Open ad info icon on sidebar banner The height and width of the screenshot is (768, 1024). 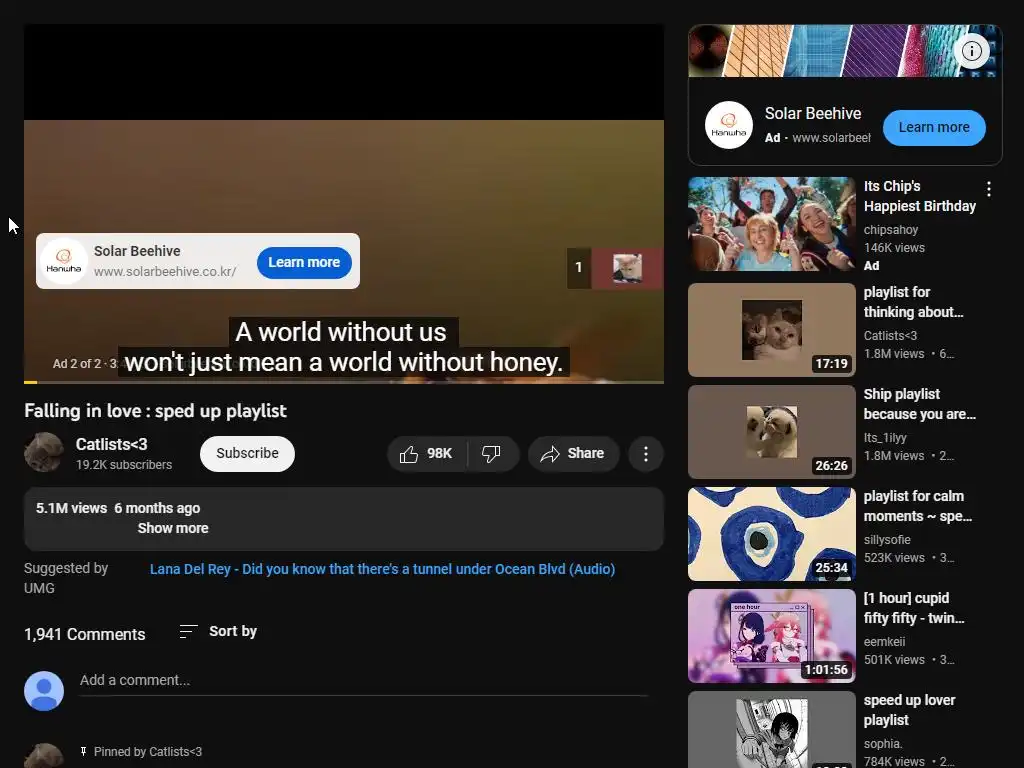pyautogui.click(x=972, y=51)
